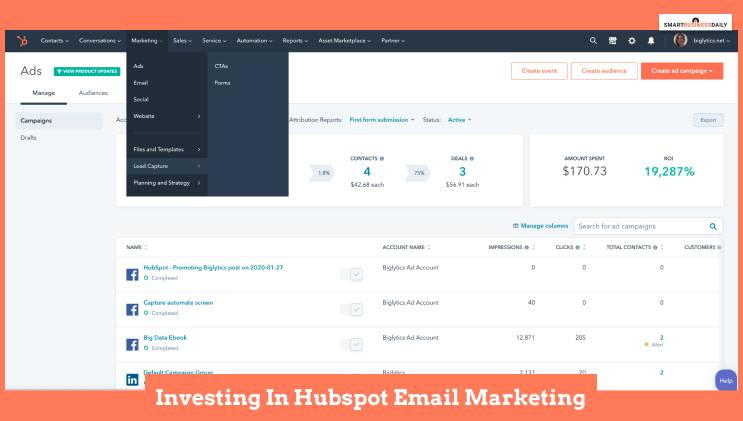This screenshot has height=421, width=743.
Task: Click the Create event button
Action: point(539,71)
